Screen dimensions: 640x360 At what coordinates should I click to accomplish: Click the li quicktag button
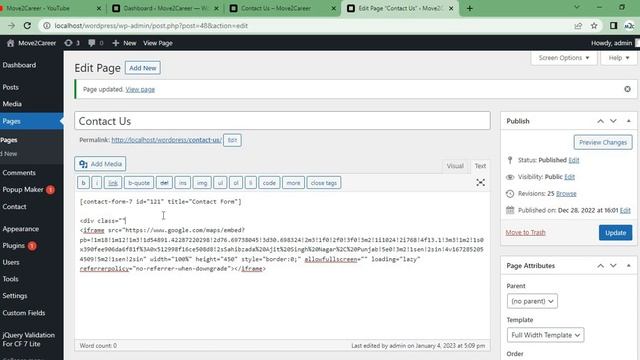pos(251,183)
